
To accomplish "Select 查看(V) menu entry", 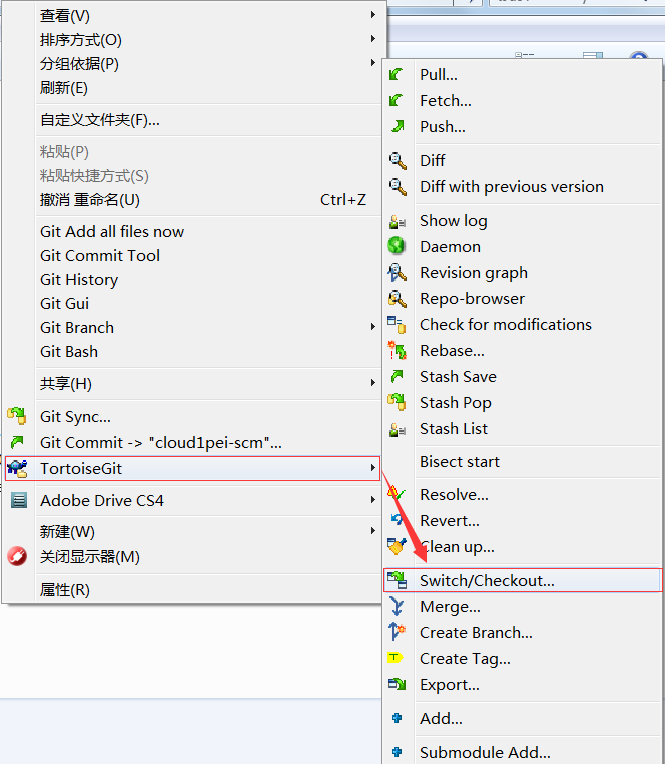I will click(193, 16).
